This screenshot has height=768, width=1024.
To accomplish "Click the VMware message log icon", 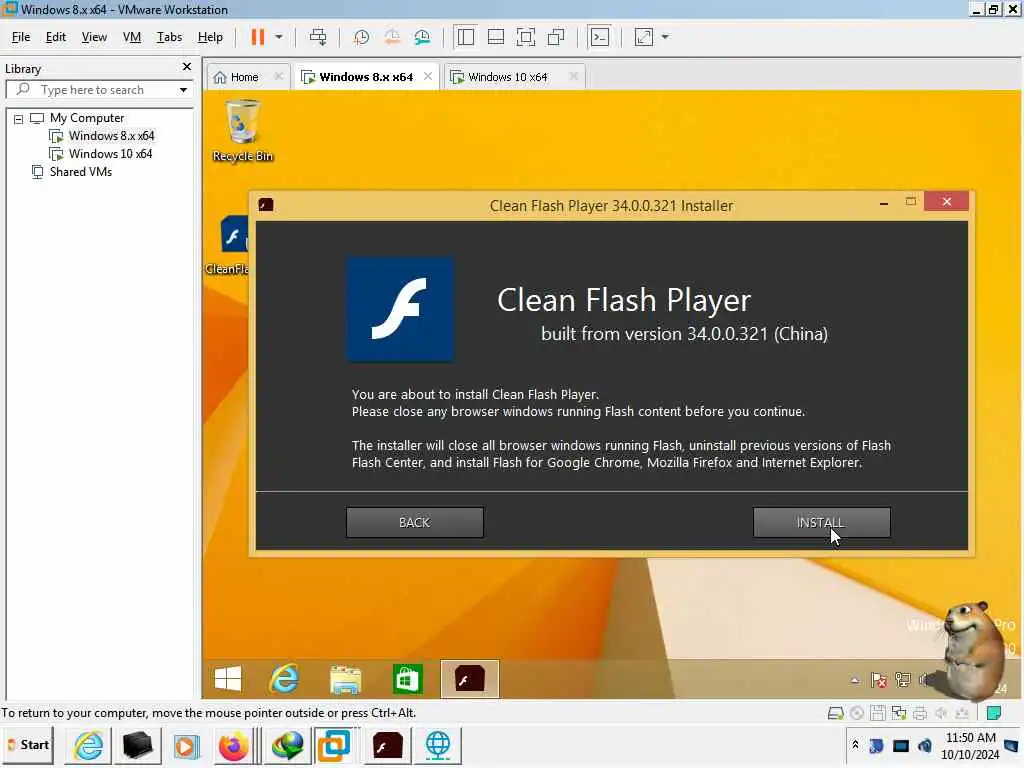I will pos(994,713).
